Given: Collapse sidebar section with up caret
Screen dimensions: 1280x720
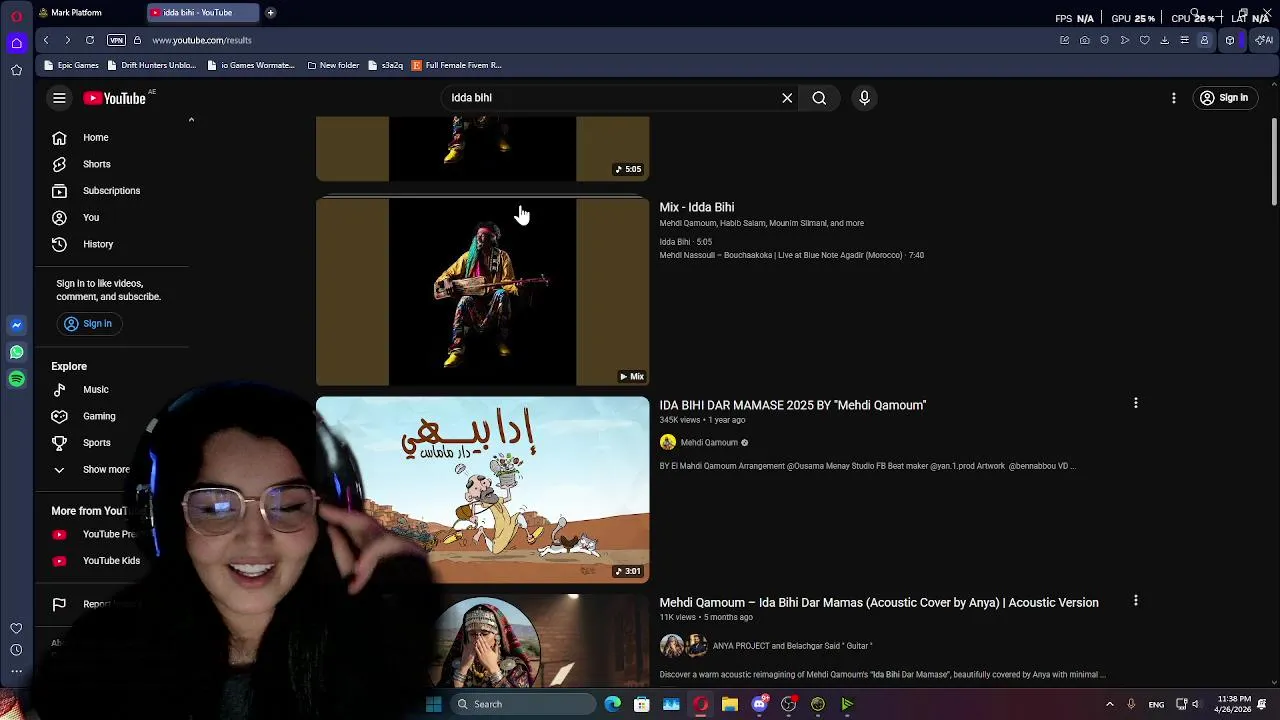Looking at the screenshot, I should coord(191,120).
